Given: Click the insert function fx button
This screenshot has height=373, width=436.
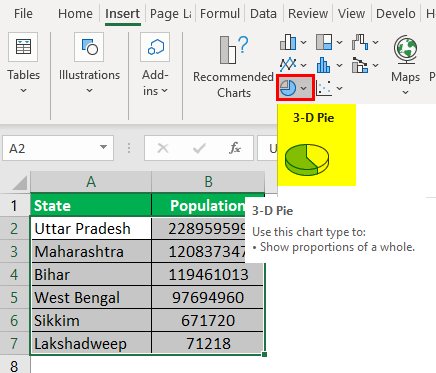Looking at the screenshot, I should pos(235,148).
